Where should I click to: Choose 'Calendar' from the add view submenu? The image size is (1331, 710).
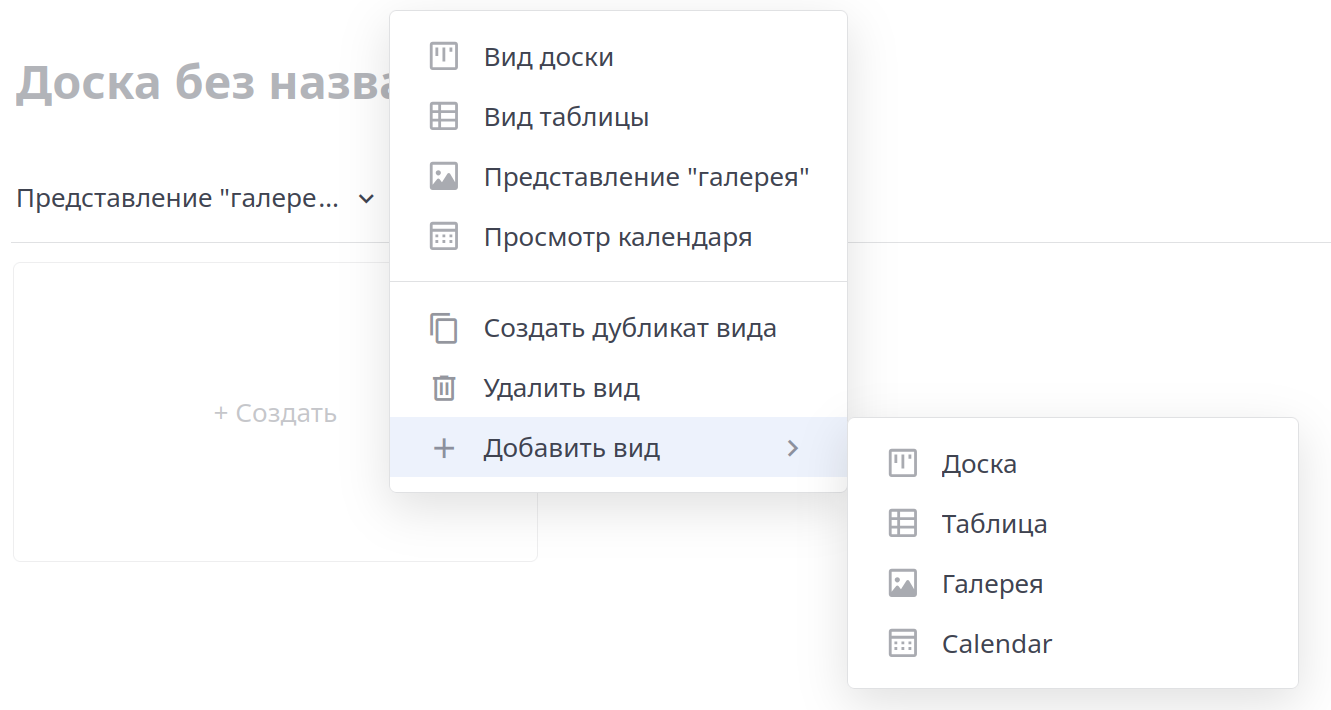(996, 643)
